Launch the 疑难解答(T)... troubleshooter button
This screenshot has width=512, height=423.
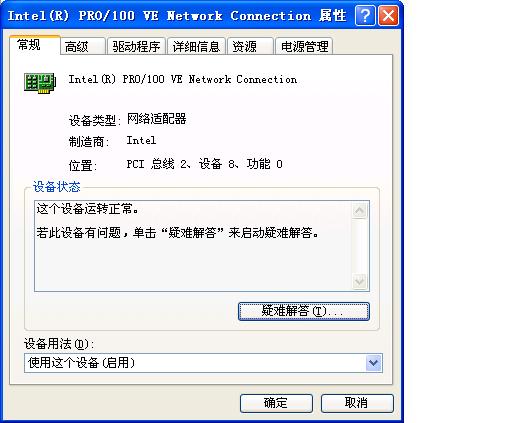point(304,311)
